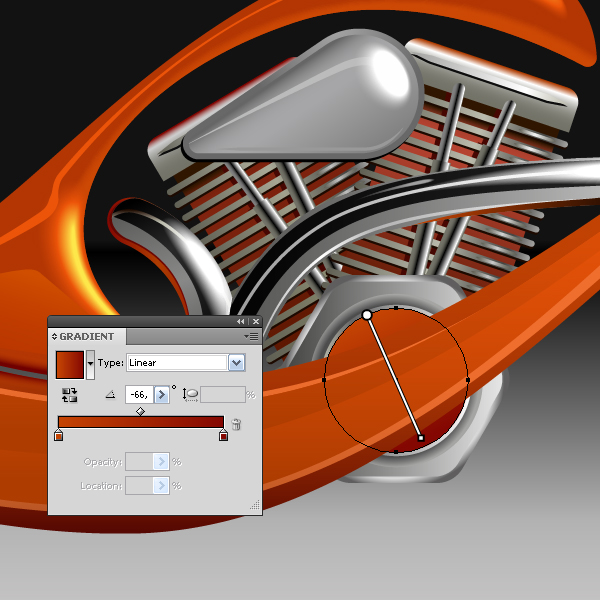Select the right dark red gradient stop
This screenshot has height=600, width=600.
223,435
